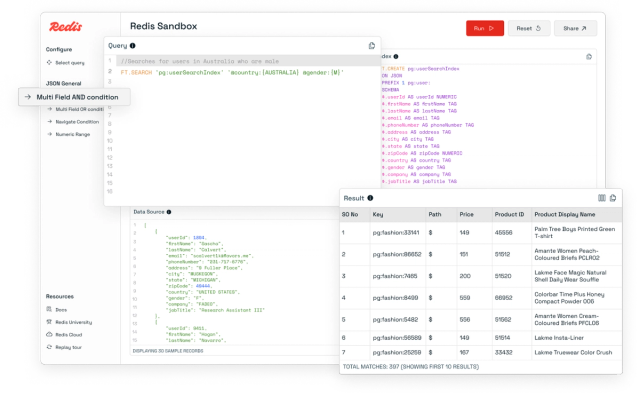Screen dimensions: 640x396
Task: Click the Query panel info icon
Action: click(133, 46)
